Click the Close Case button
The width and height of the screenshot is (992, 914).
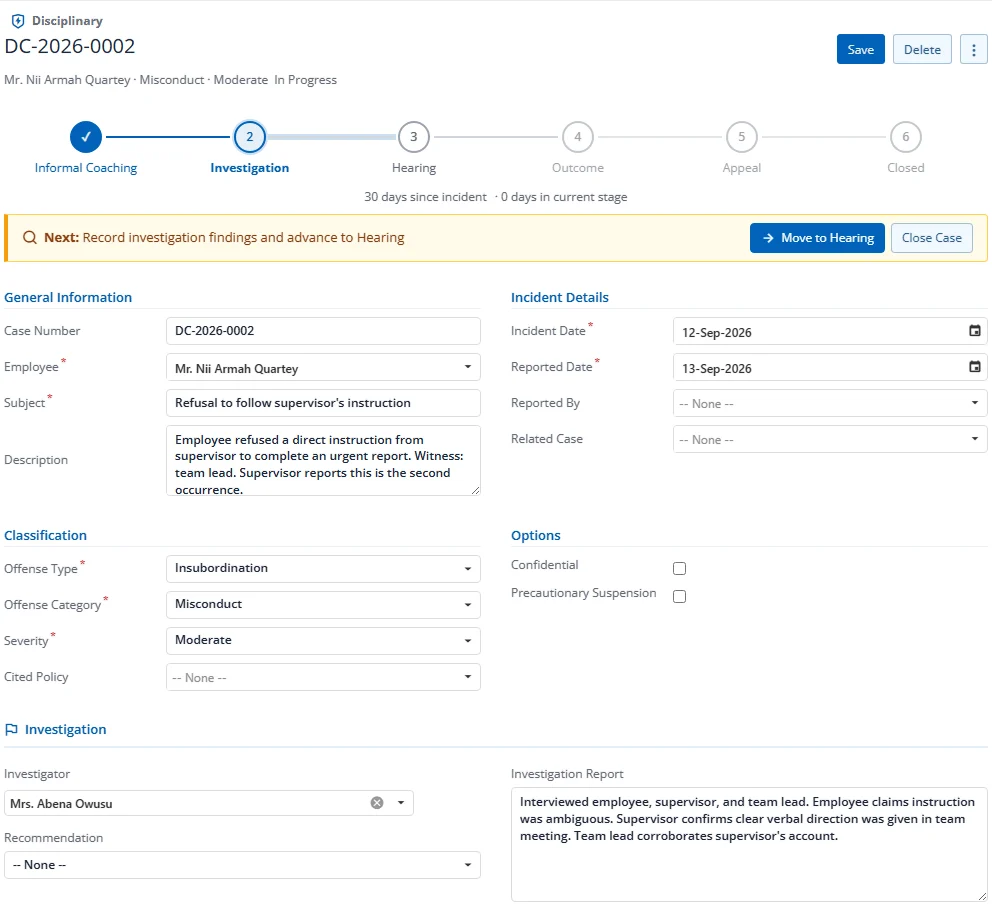coord(931,238)
